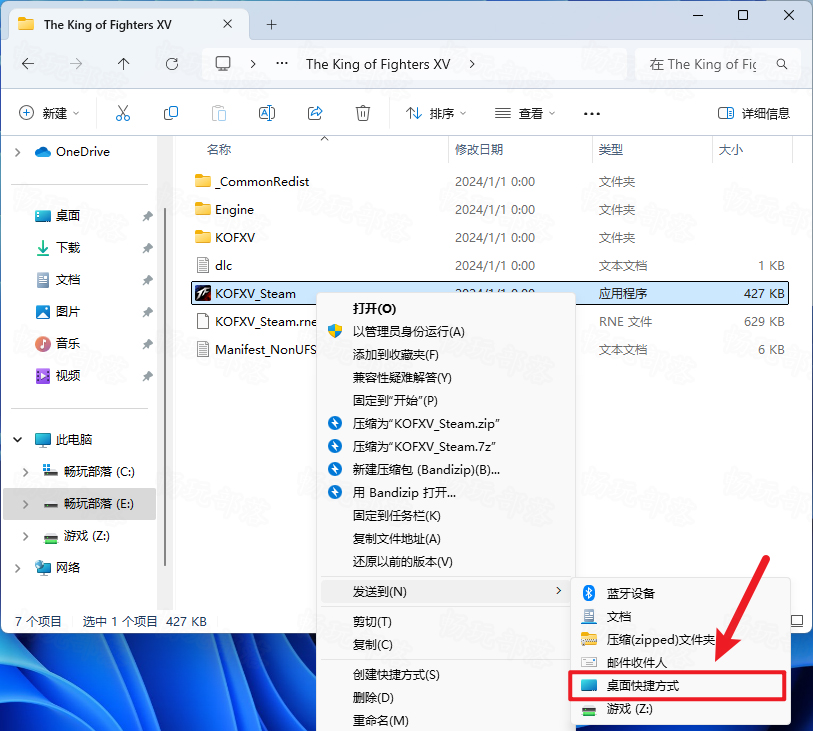
Task: Click the chevron after The King of Fighters XV breadcrumb
Action: pos(472,64)
